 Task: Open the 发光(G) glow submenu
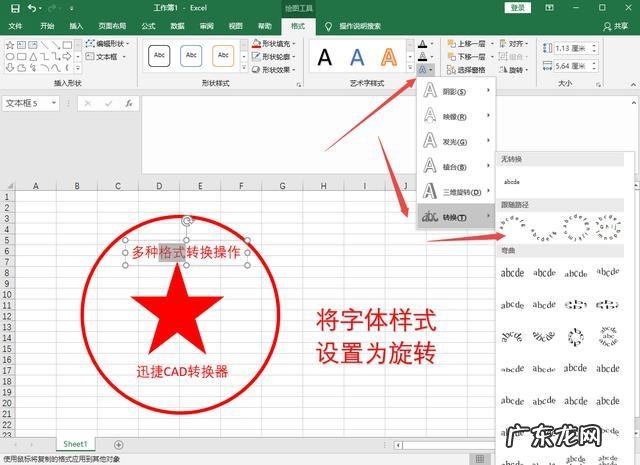click(456, 142)
